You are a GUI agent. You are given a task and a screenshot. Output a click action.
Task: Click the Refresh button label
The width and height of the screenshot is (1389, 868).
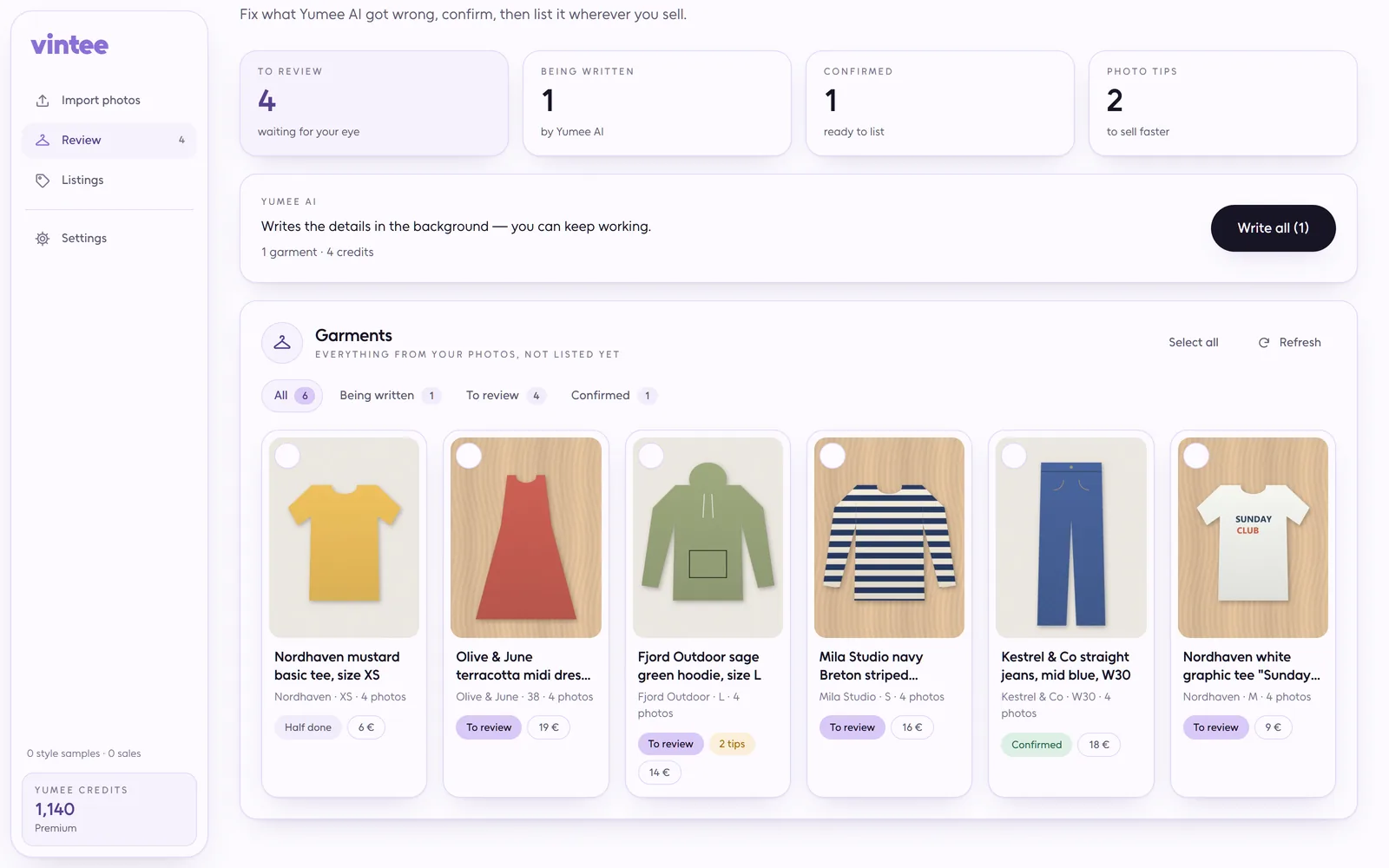coord(1300,343)
